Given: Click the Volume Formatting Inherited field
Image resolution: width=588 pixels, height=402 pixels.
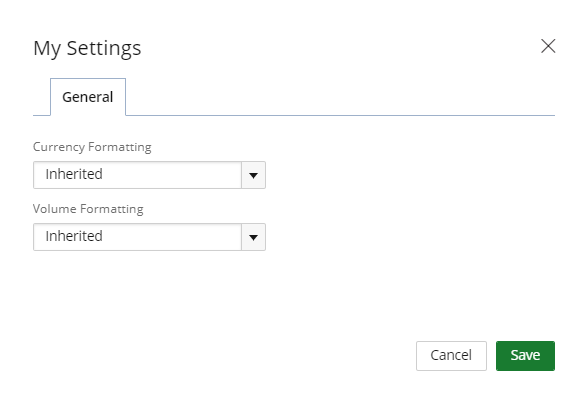Looking at the screenshot, I should [149, 237].
